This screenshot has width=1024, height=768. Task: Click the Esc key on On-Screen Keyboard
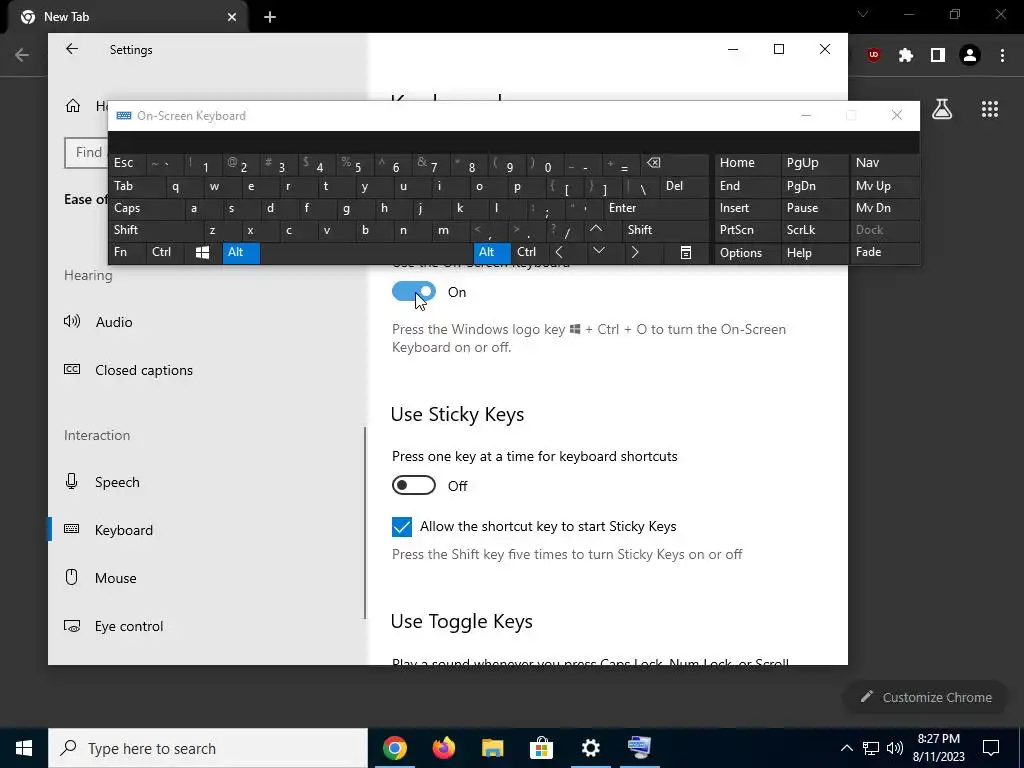[x=127, y=163]
